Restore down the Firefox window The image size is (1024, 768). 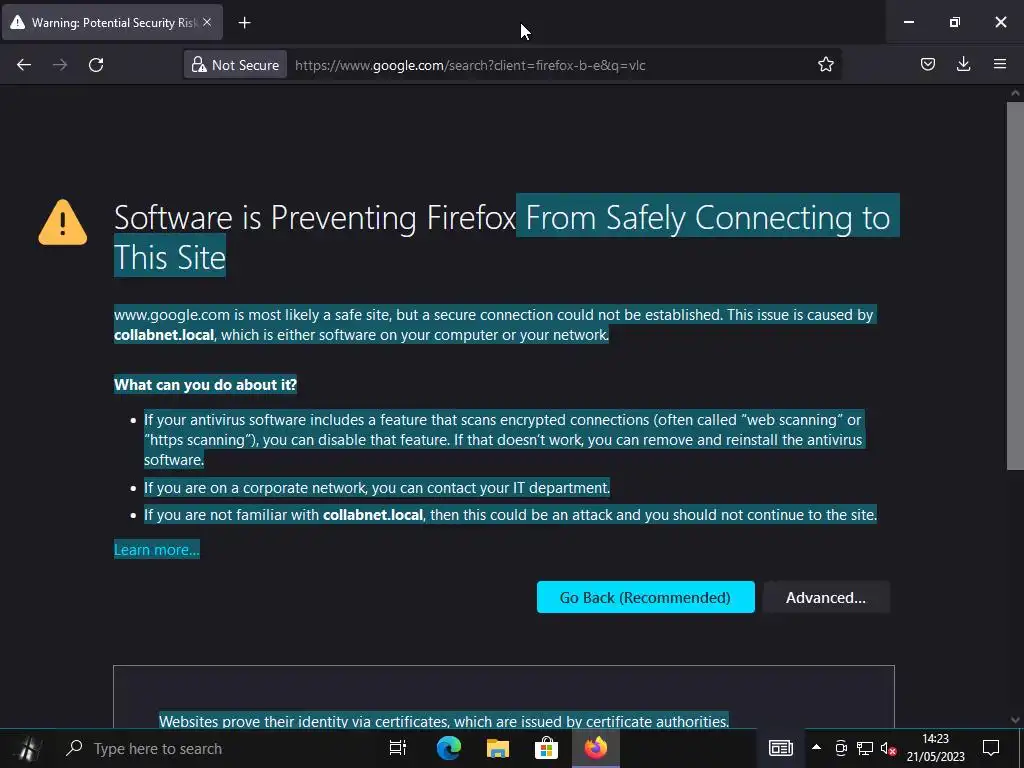pyautogui.click(x=955, y=22)
